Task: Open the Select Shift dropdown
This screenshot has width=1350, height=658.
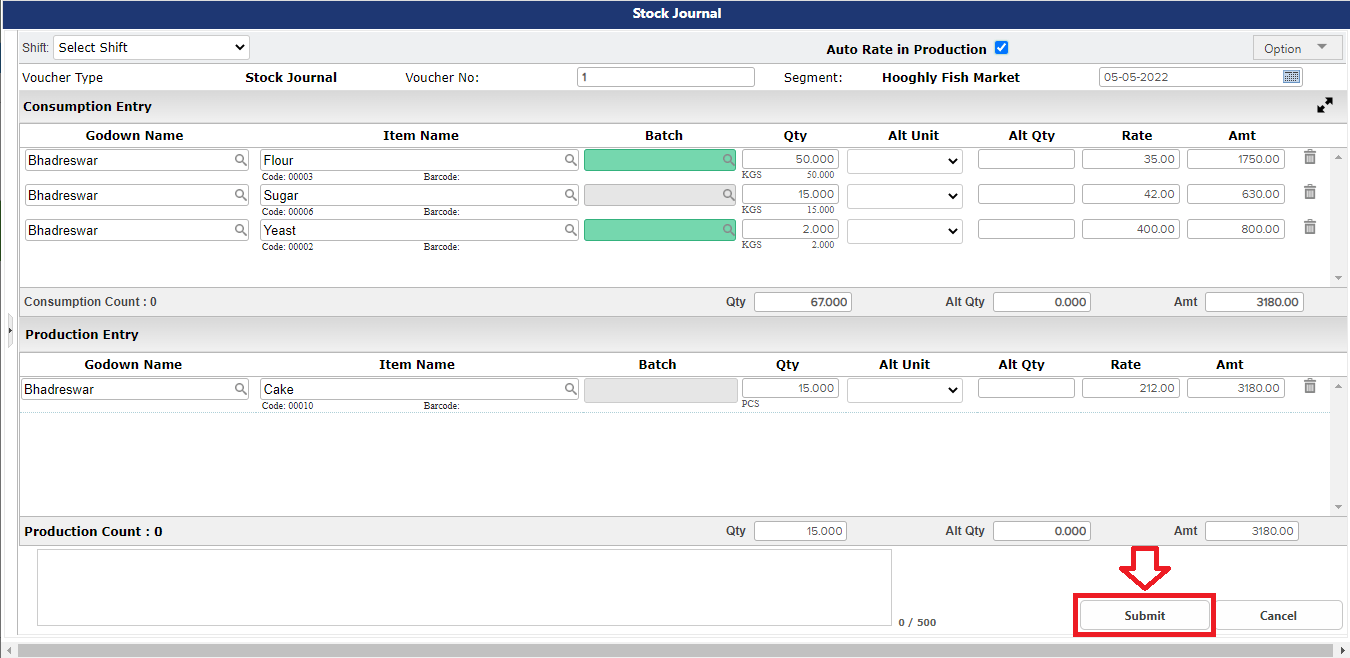Action: coord(151,47)
